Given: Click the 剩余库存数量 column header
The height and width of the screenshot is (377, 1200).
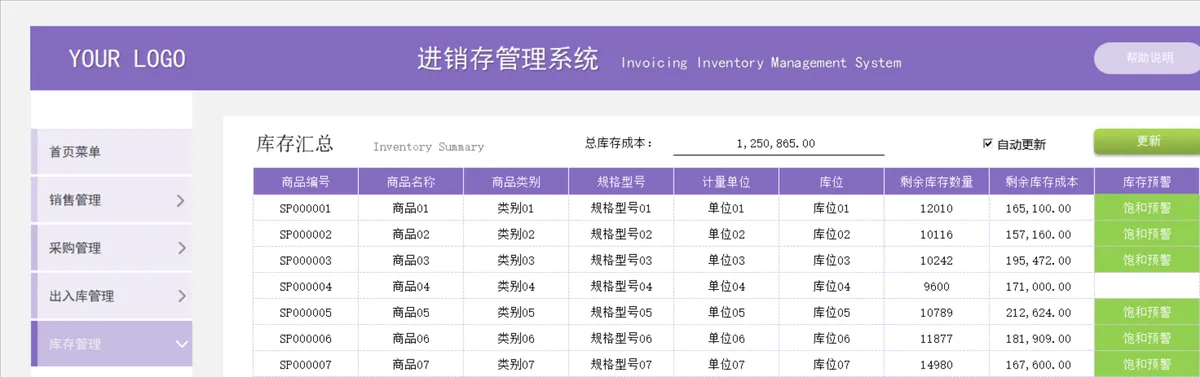Looking at the screenshot, I should click(937, 182).
